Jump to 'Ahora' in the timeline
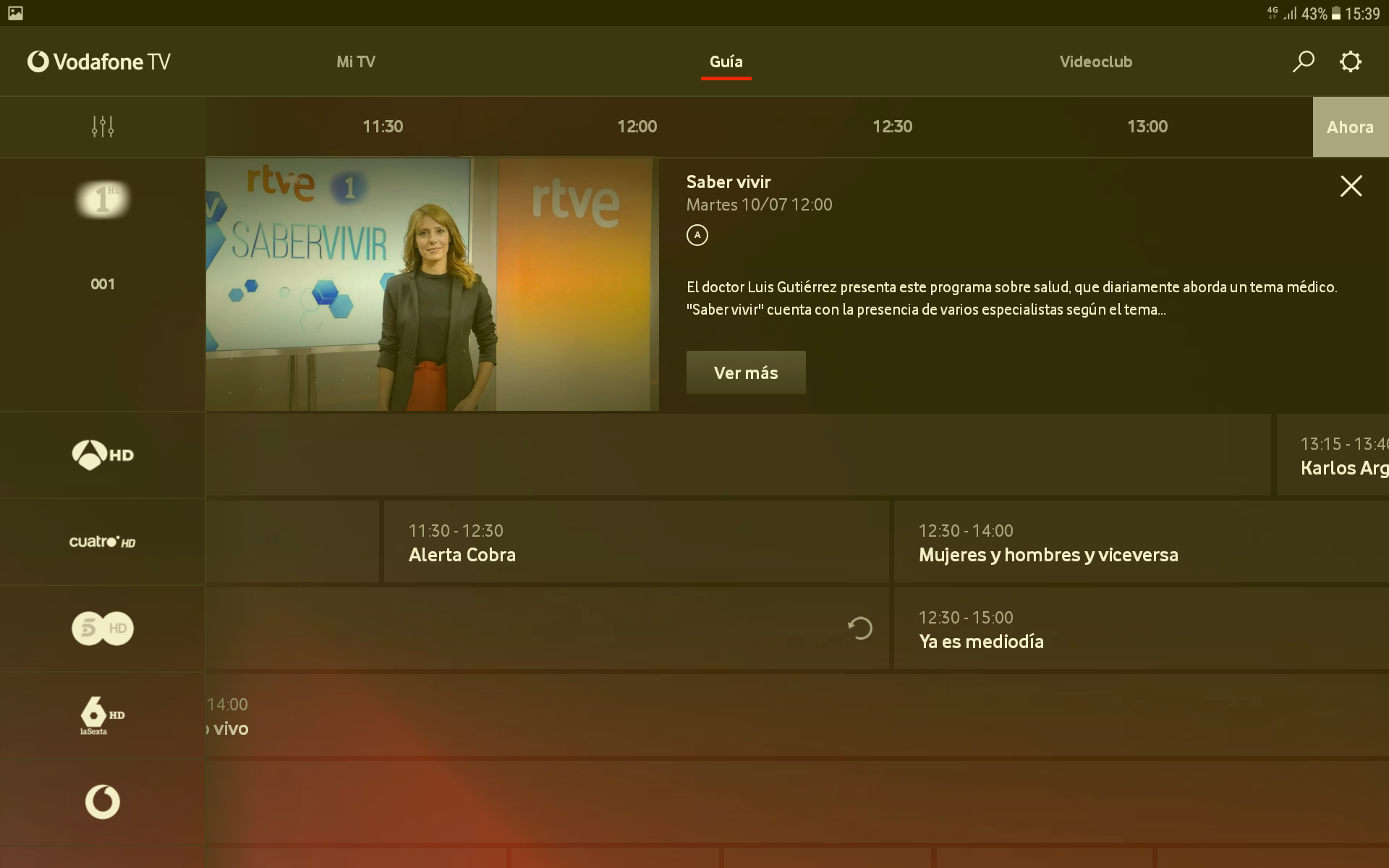 1351,127
